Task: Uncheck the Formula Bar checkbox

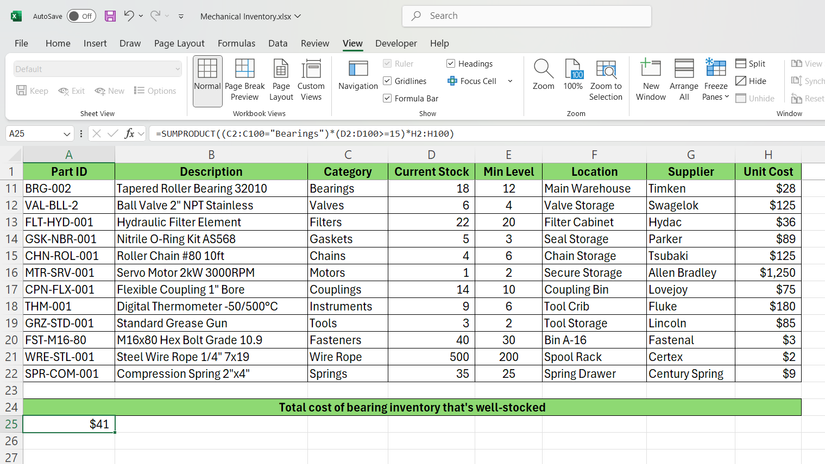Action: tap(388, 99)
